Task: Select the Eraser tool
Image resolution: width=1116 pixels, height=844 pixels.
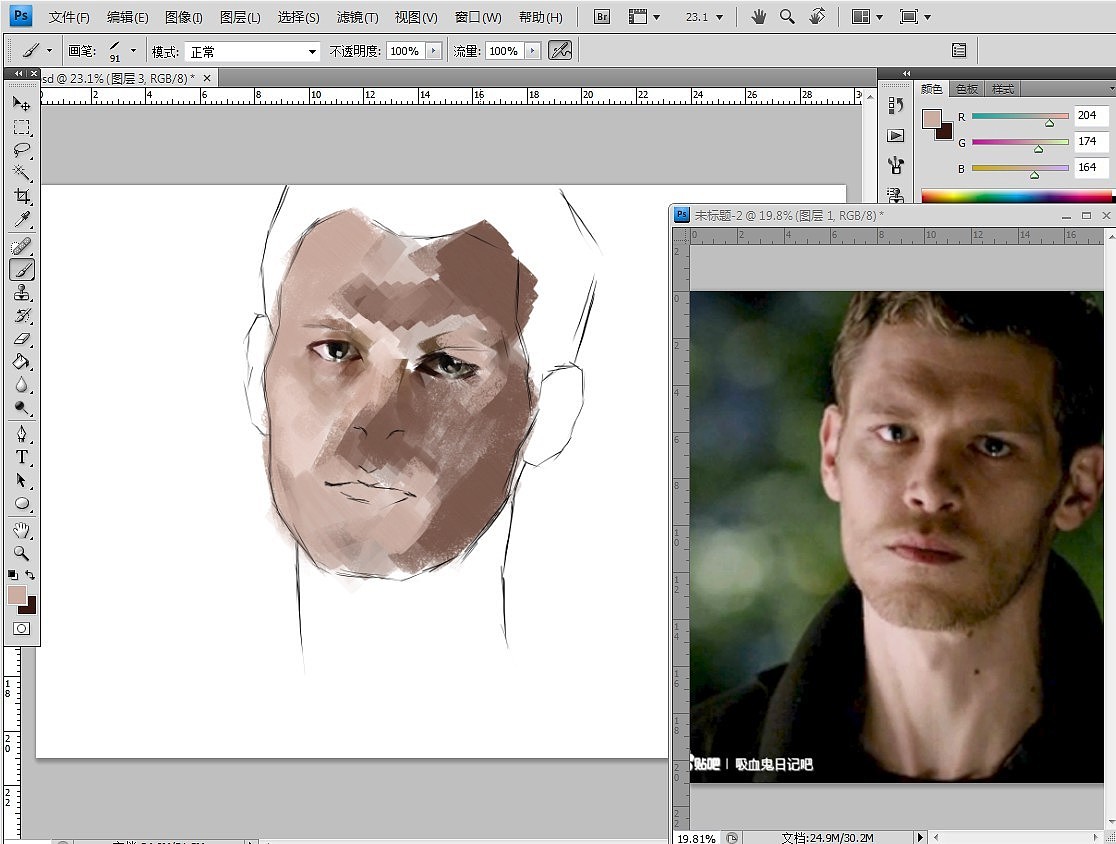Action: (21, 339)
